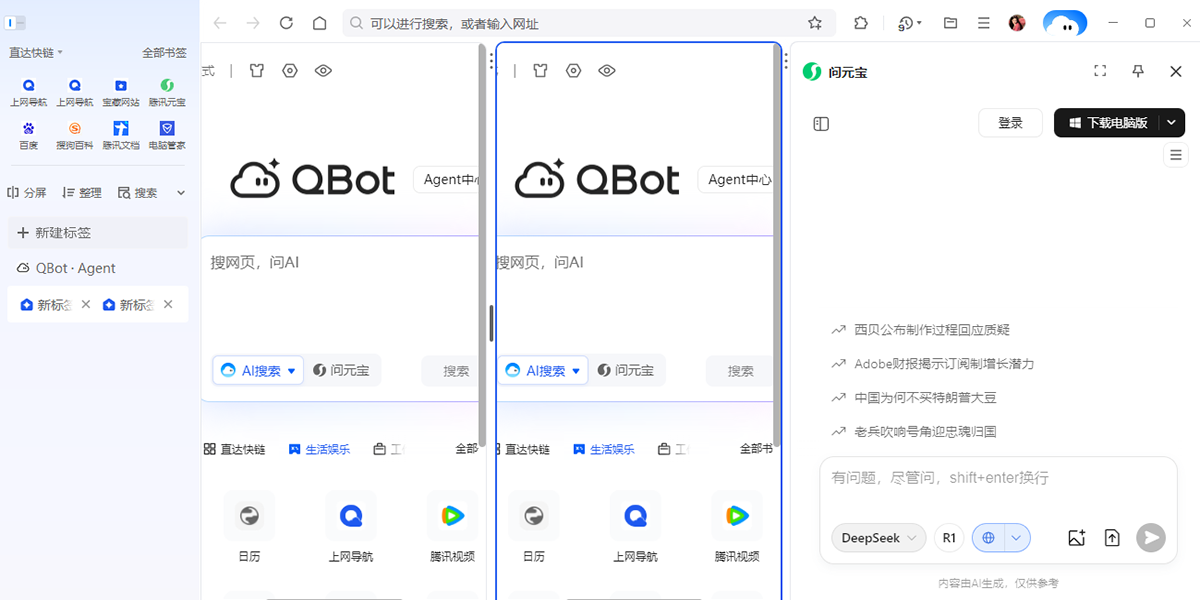Click the left pane vertical scrollbar
This screenshot has width=1200, height=600.
483,245
